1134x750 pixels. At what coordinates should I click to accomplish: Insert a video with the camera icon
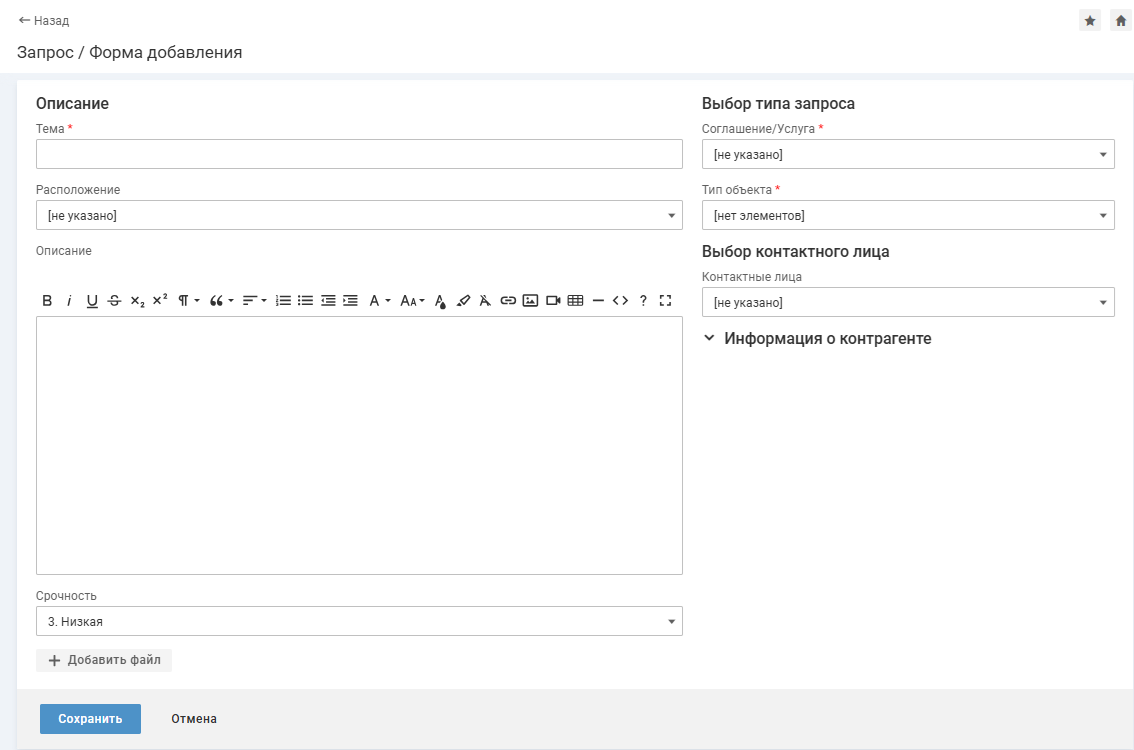(x=553, y=300)
